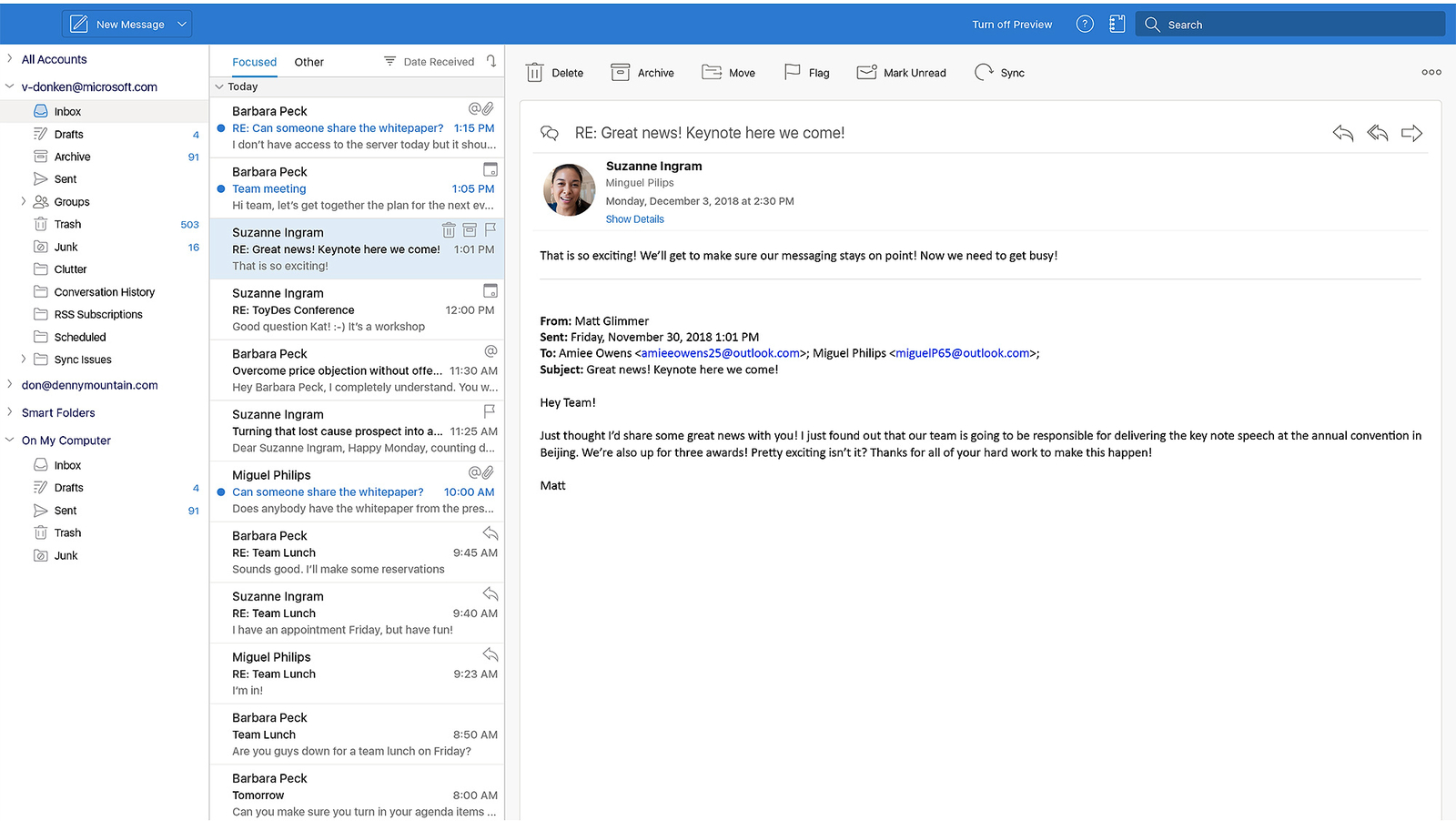Turn off Preview in the top bar
1456x821 pixels.
point(1011,25)
